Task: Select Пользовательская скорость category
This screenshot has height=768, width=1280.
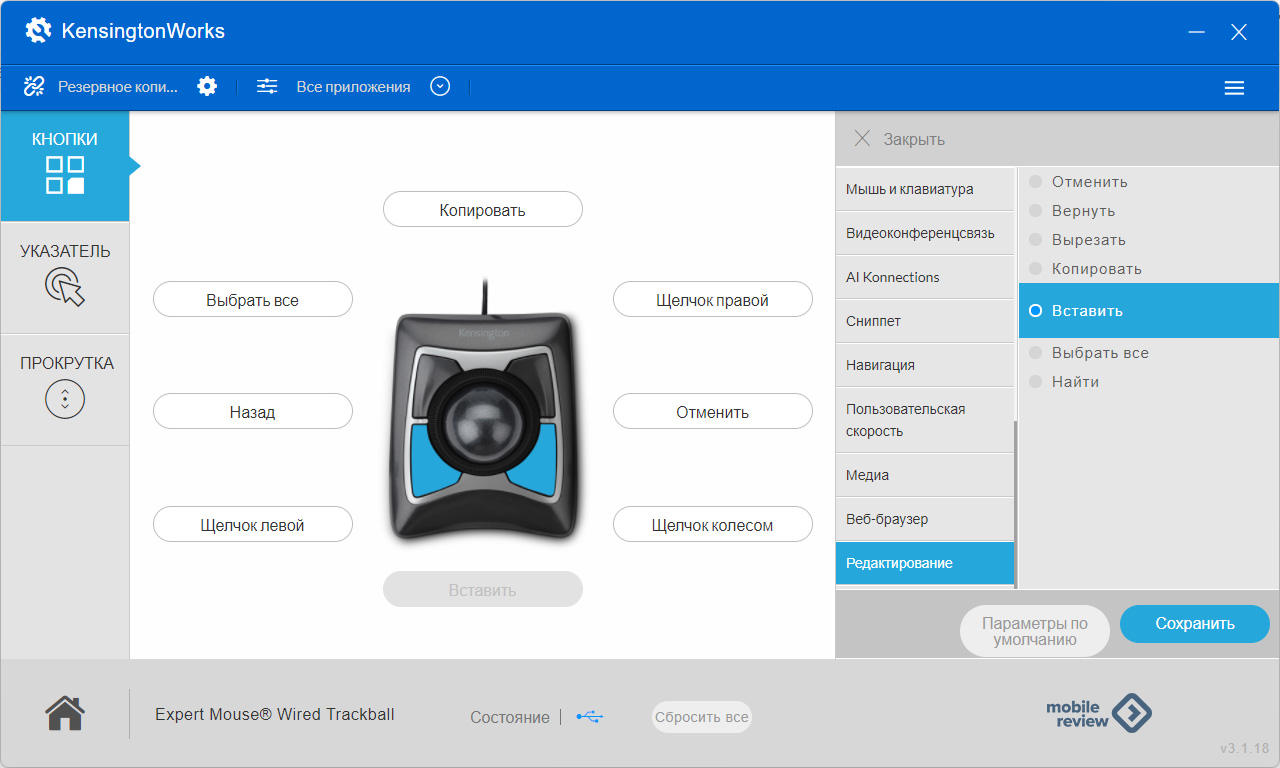Action: click(925, 420)
